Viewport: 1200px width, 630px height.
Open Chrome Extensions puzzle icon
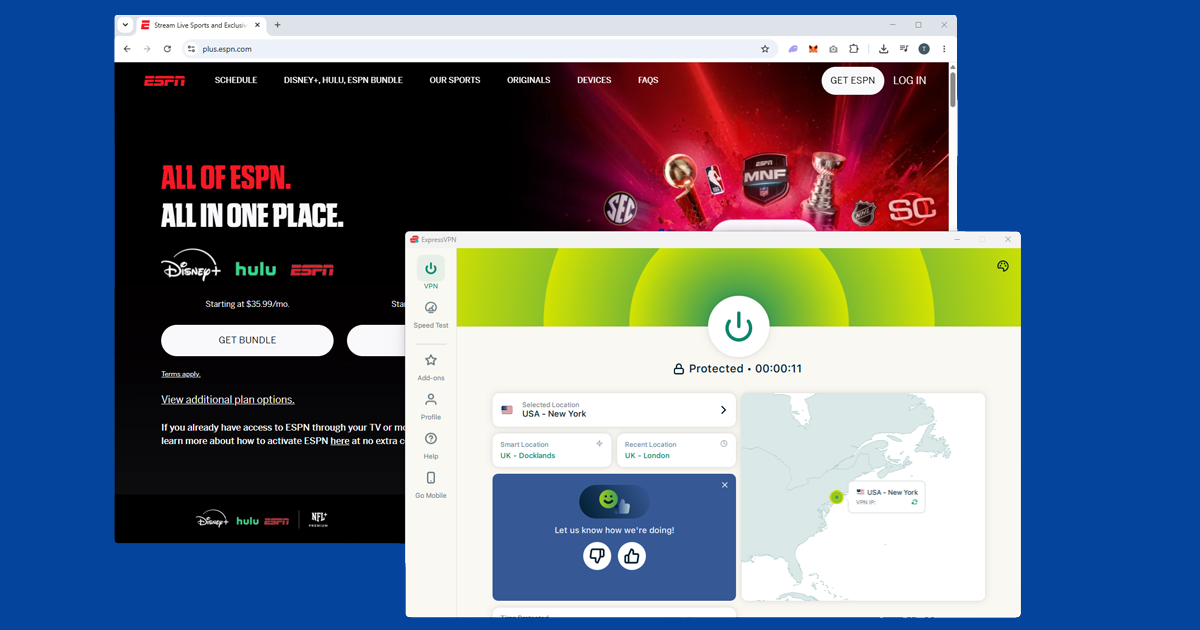click(x=854, y=48)
